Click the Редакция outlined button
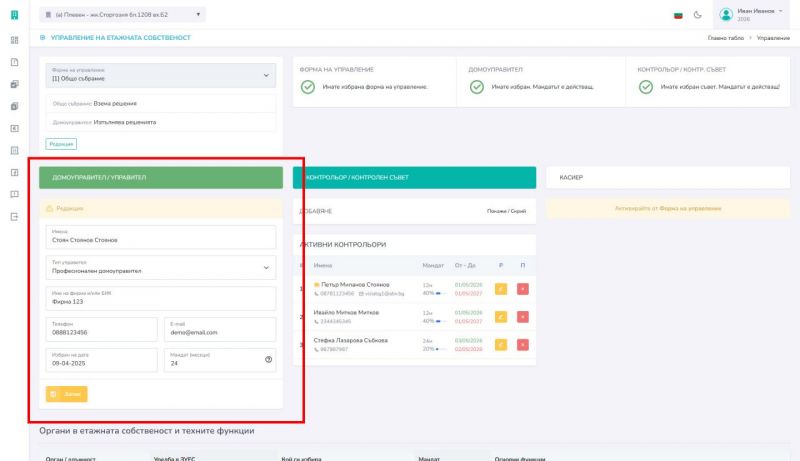The width and height of the screenshot is (800, 461). 61,144
